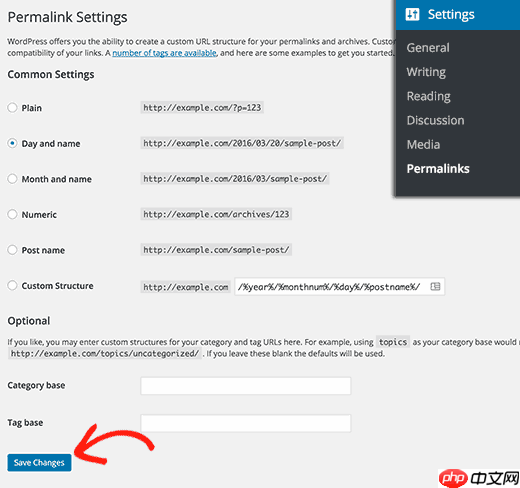Select the Day and name option
This screenshot has height=488, width=520.
click(x=12, y=143)
